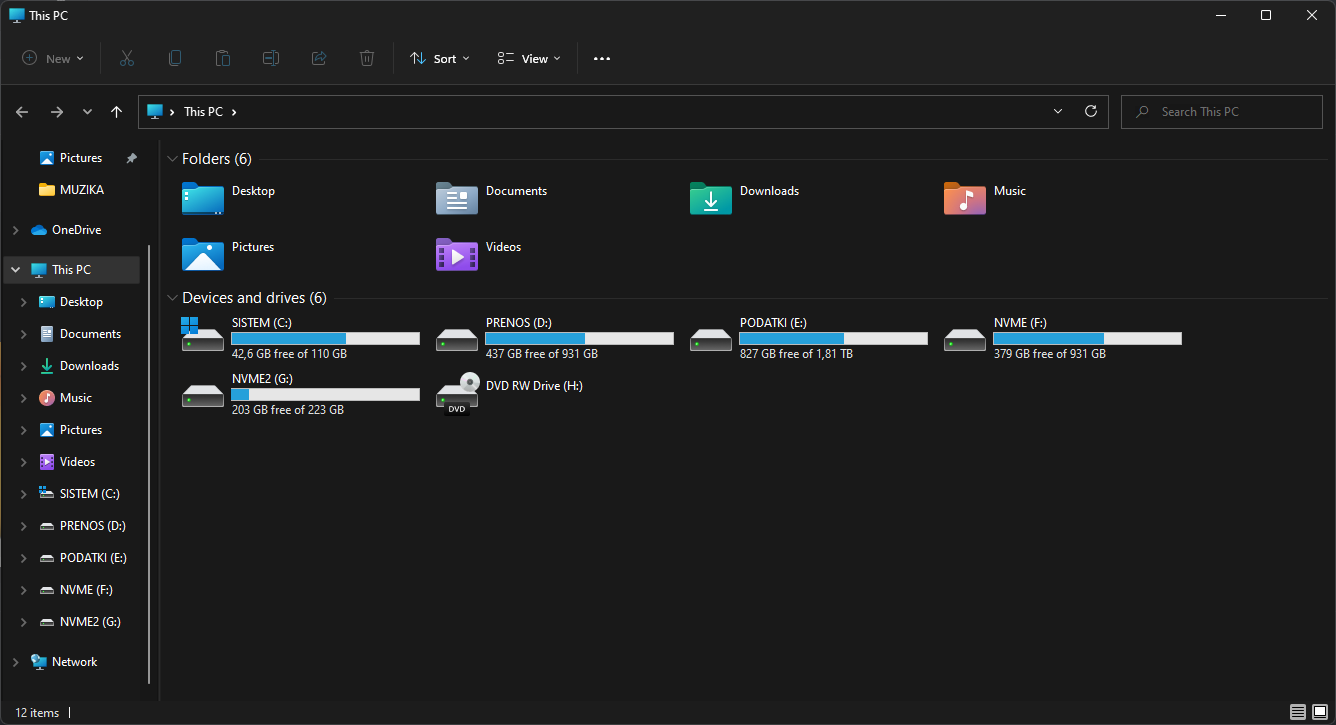Select the SISTEM (C:) drive icon
Image resolution: width=1336 pixels, height=725 pixels.
[x=203, y=335]
